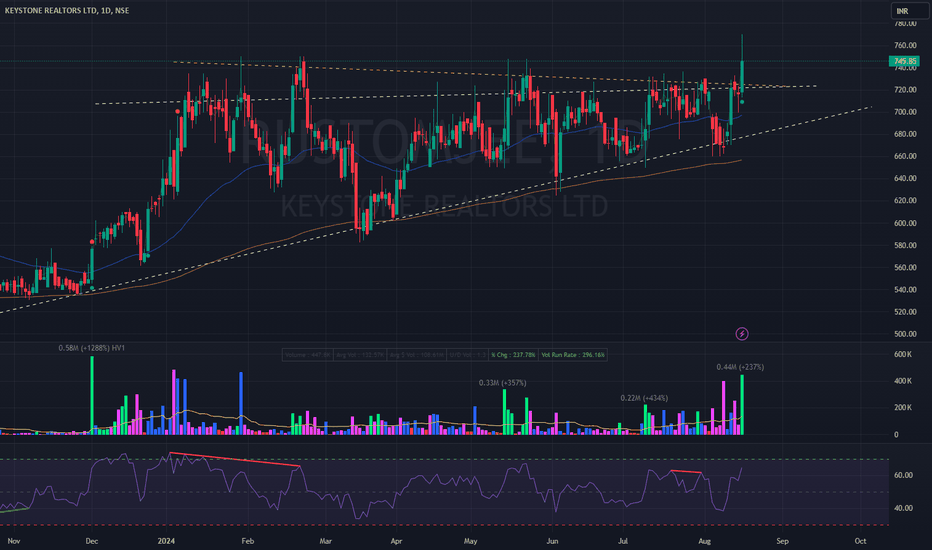Click the '0.22M (+434%)' volume label

tap(644, 398)
